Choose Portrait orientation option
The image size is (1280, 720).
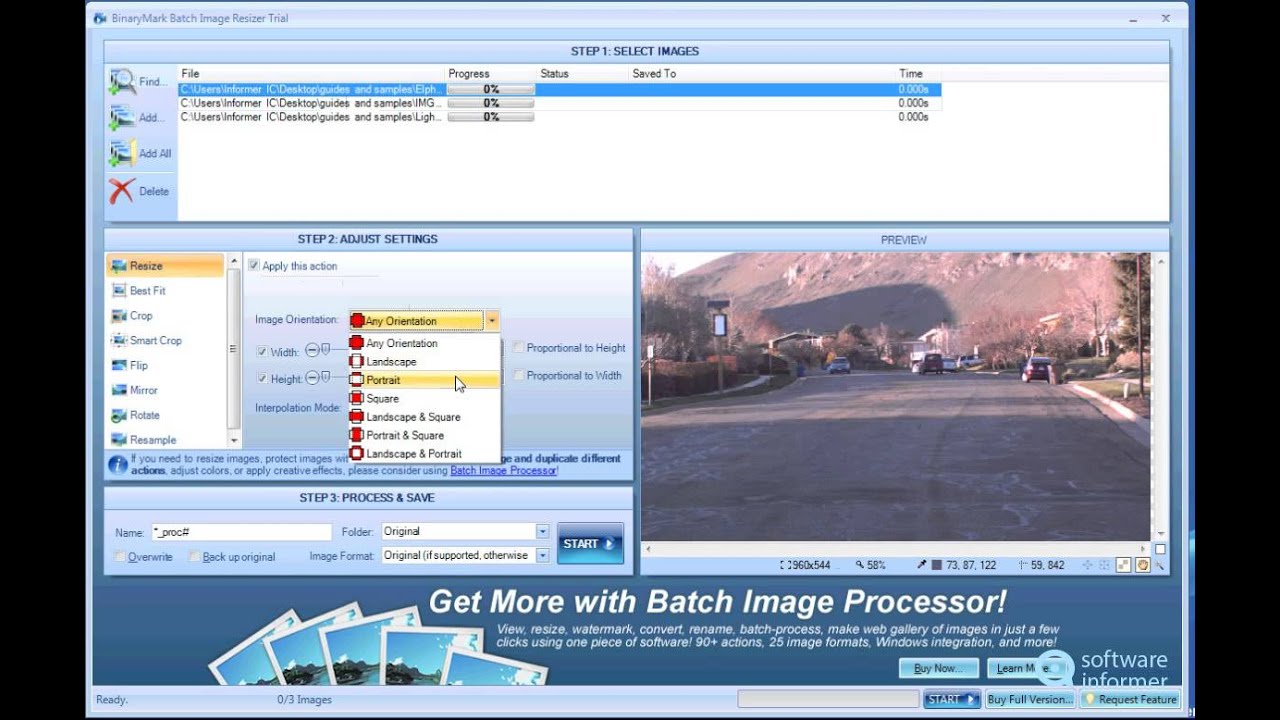424,380
